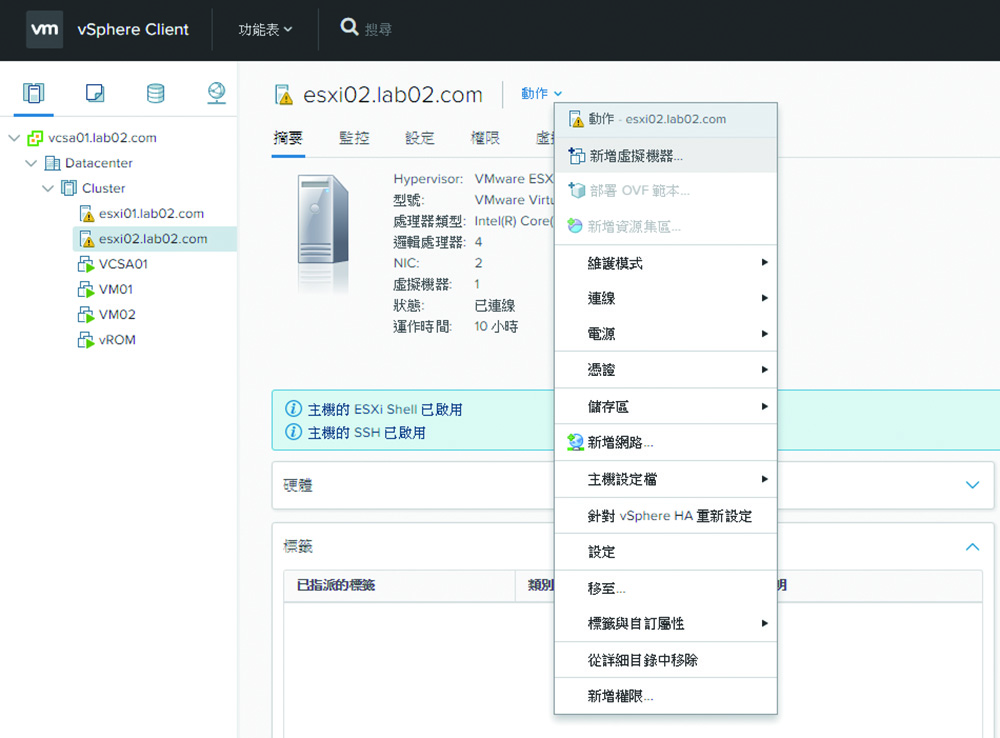Click the 新增網路 globe icon
This screenshot has width=1000, height=738.
(575, 442)
